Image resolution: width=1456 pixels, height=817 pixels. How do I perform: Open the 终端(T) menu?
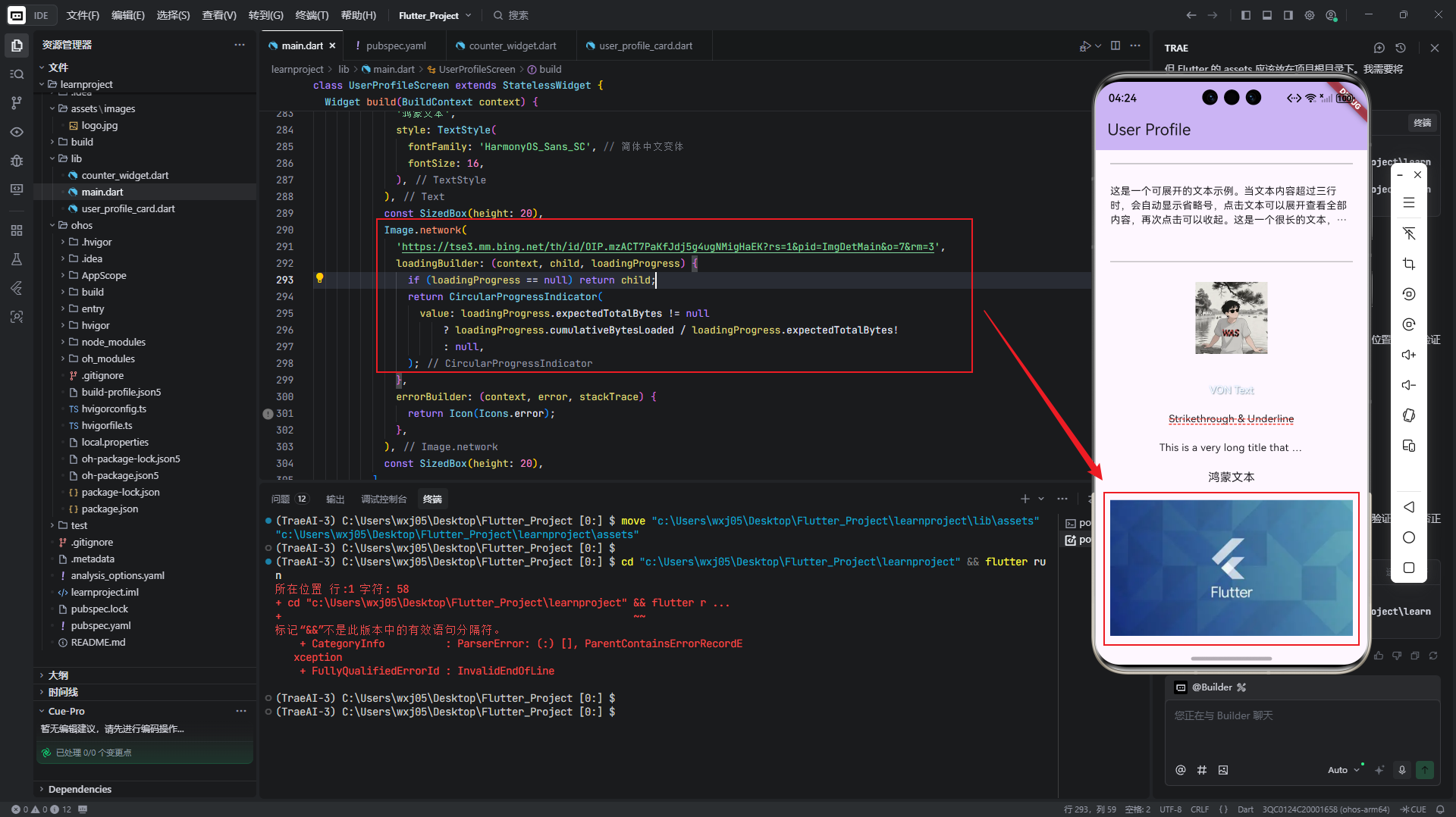312,15
